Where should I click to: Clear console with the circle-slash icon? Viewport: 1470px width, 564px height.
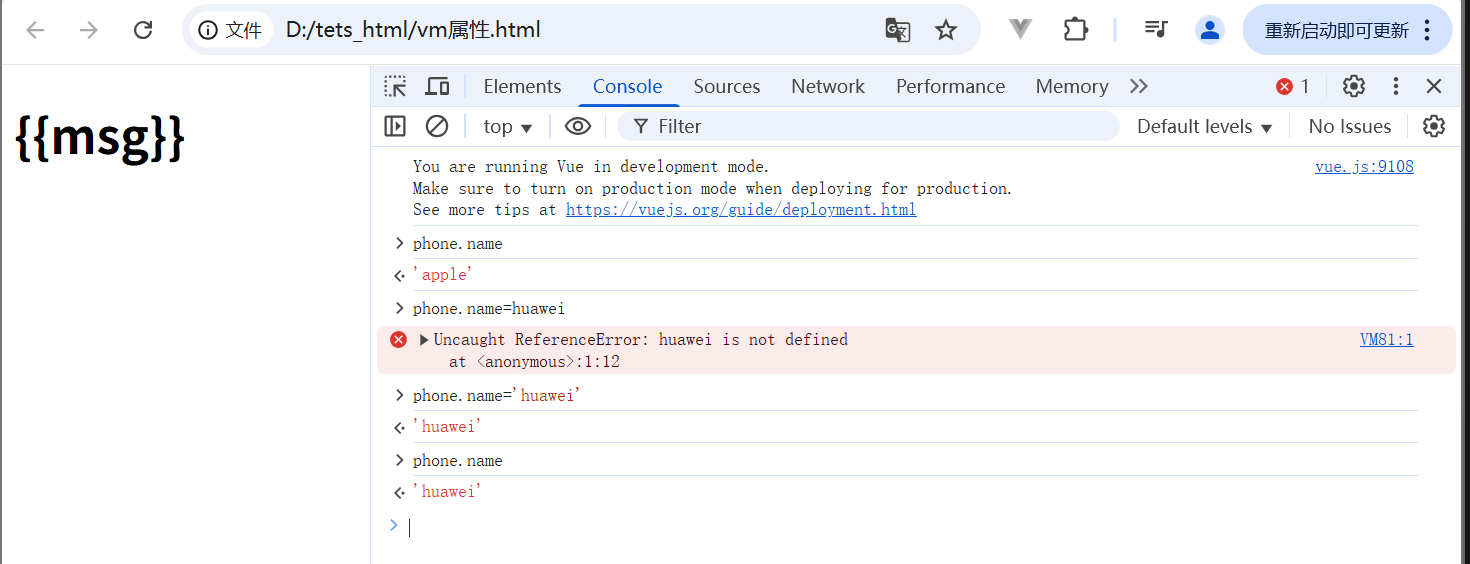(x=437, y=126)
